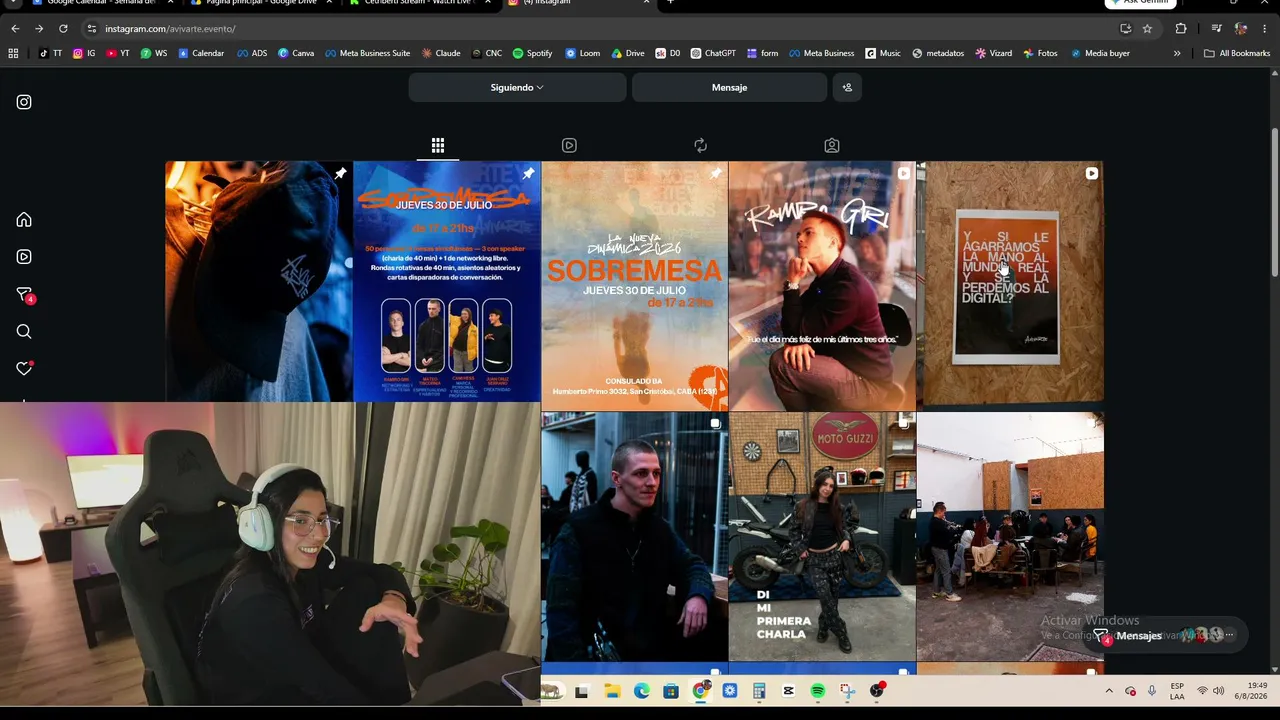The width and height of the screenshot is (1280, 720).
Task: Switch to the Google Drive browser tab
Action: [x=260, y=3]
